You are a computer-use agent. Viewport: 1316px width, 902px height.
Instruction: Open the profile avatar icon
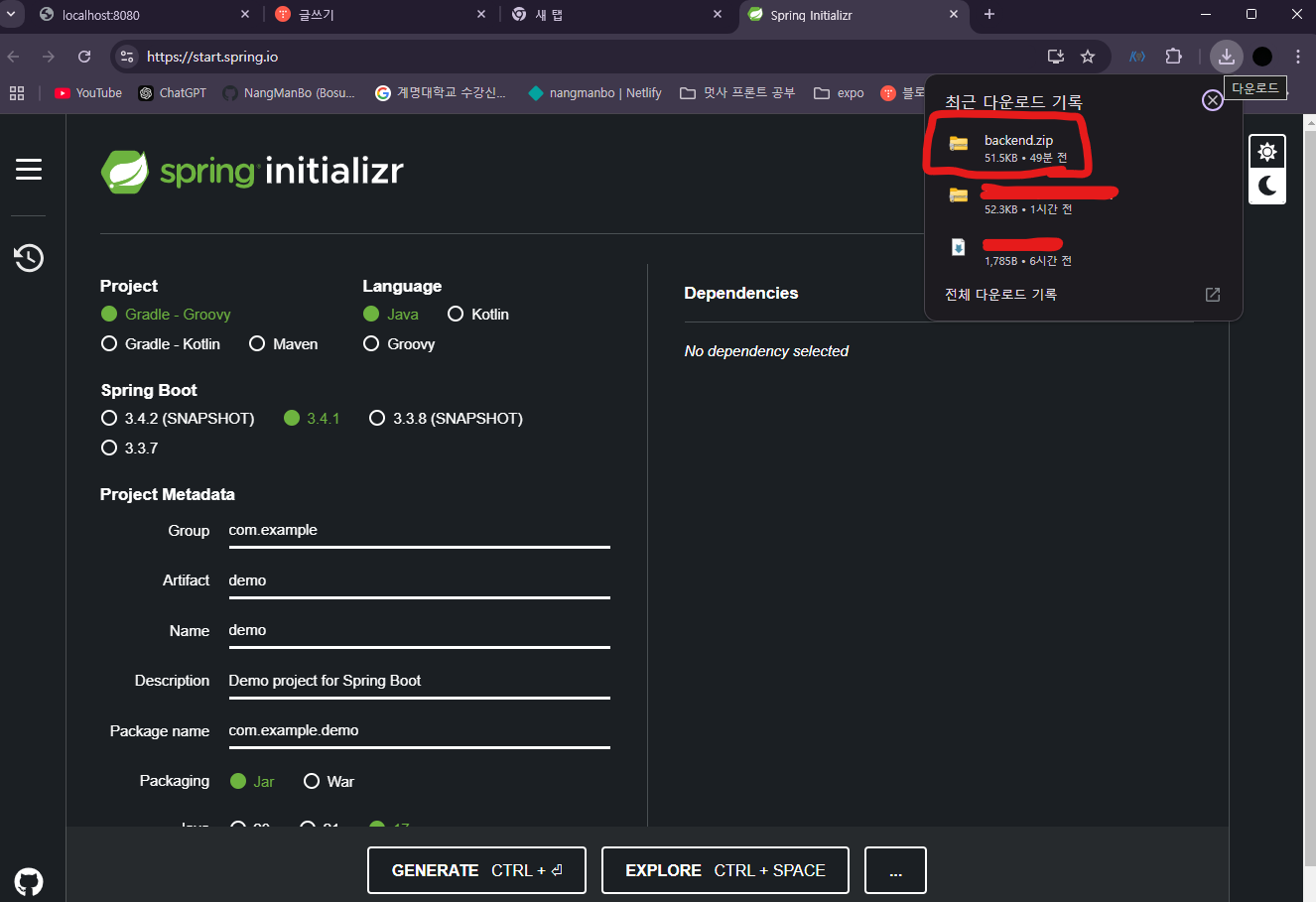[1262, 57]
